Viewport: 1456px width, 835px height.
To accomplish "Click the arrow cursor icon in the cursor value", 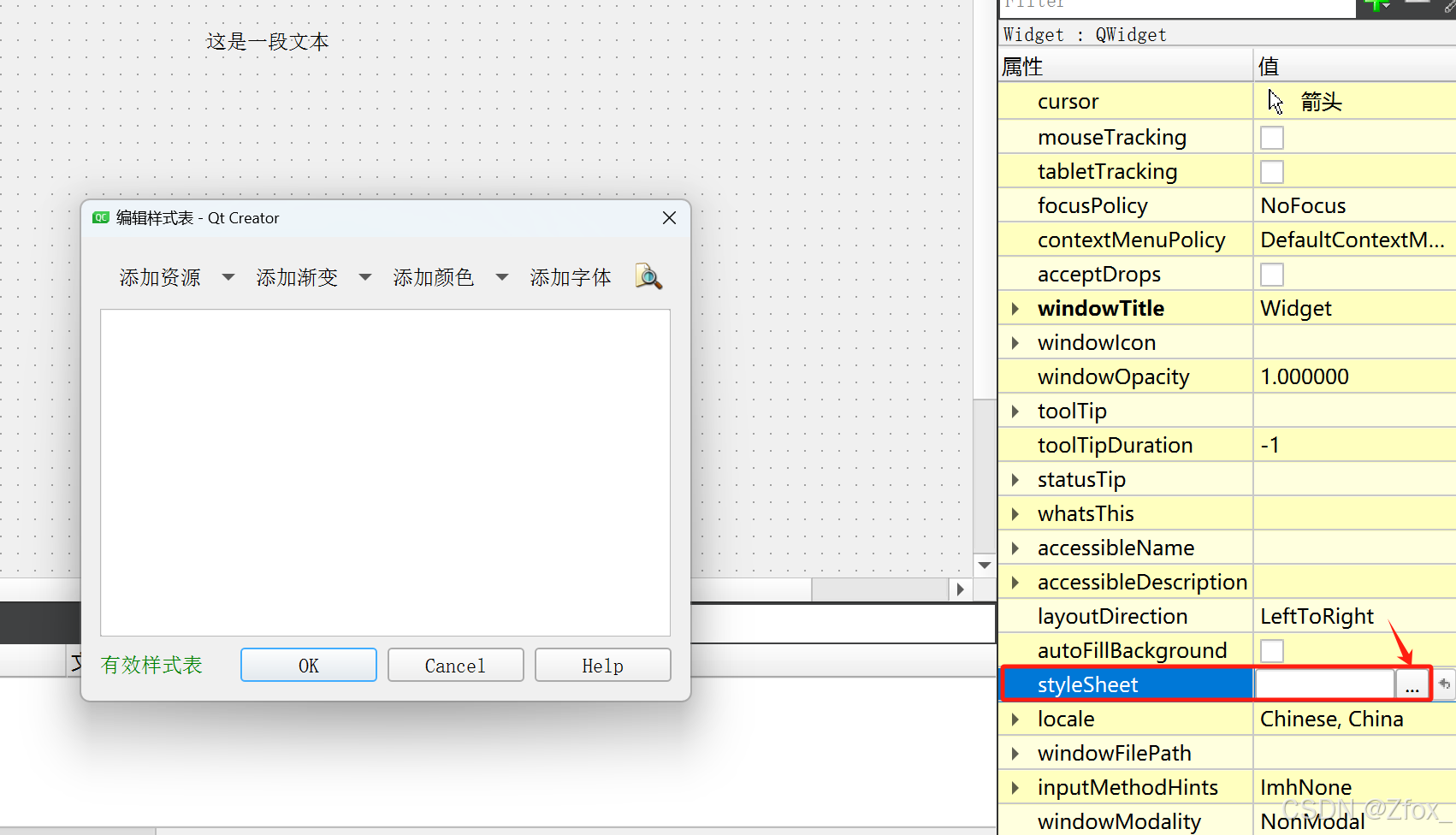I will point(1275,102).
